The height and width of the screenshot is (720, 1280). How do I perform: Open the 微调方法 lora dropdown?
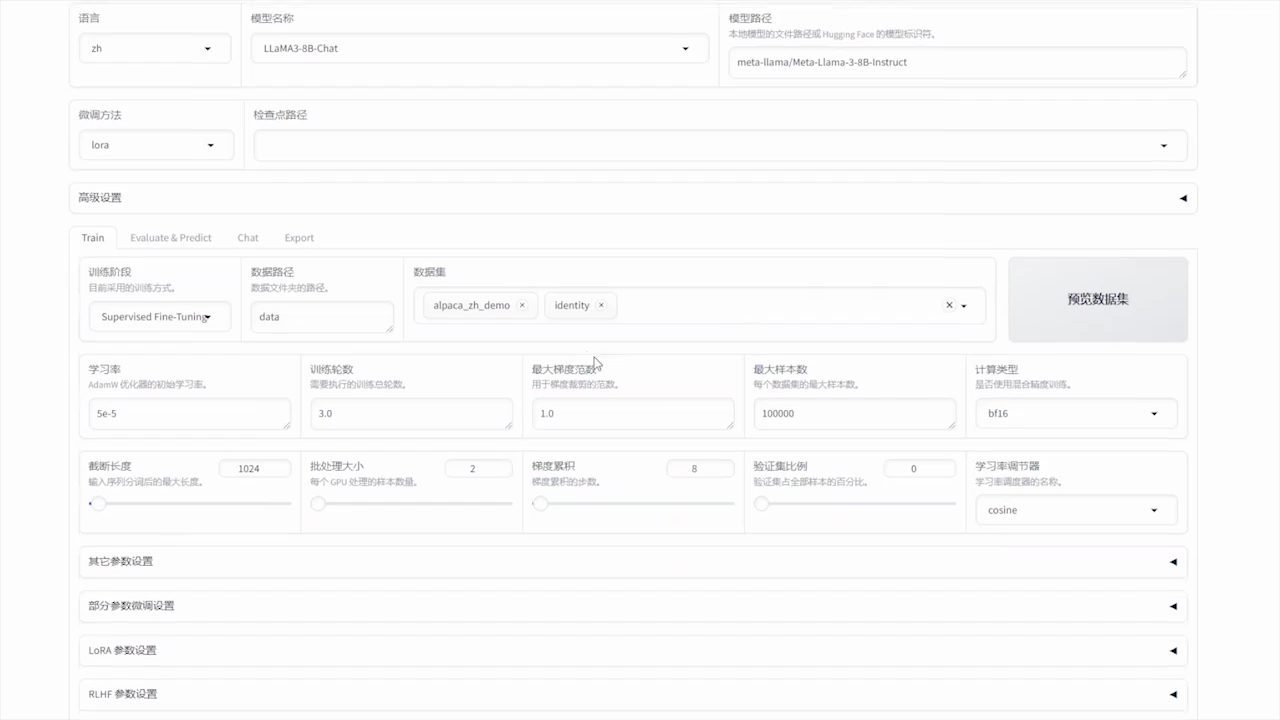(x=157, y=145)
